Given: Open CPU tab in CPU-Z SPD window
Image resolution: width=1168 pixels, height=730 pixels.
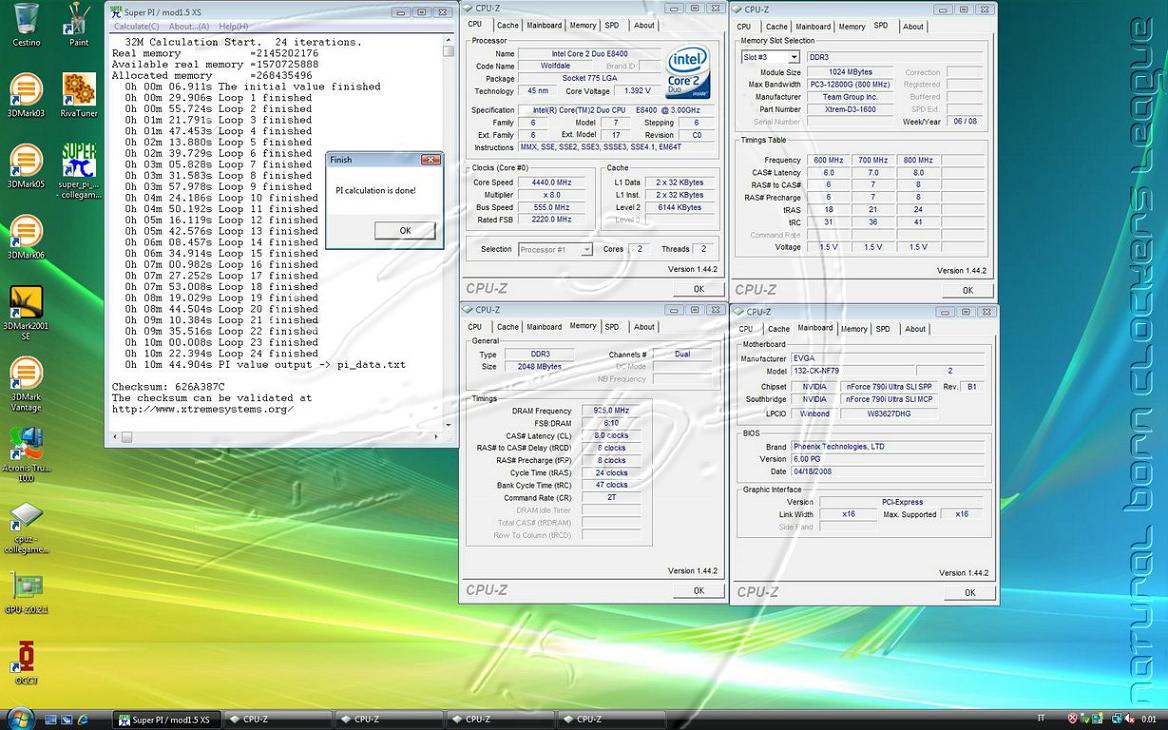Looking at the screenshot, I should (x=743, y=27).
